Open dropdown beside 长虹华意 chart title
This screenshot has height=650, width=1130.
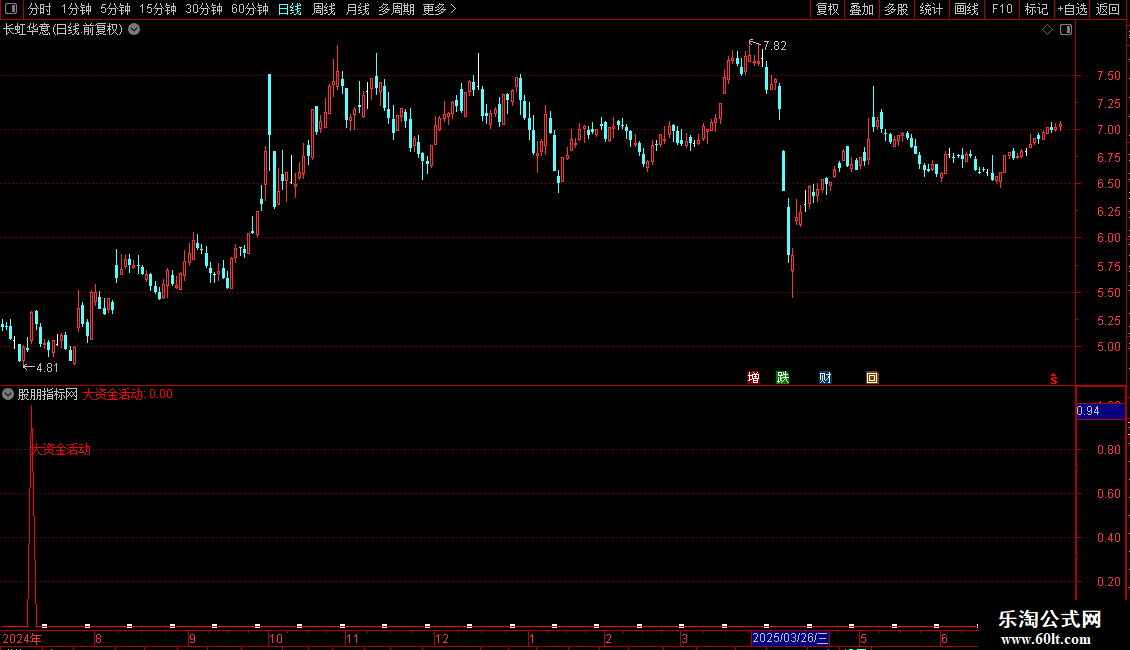click(x=134, y=30)
